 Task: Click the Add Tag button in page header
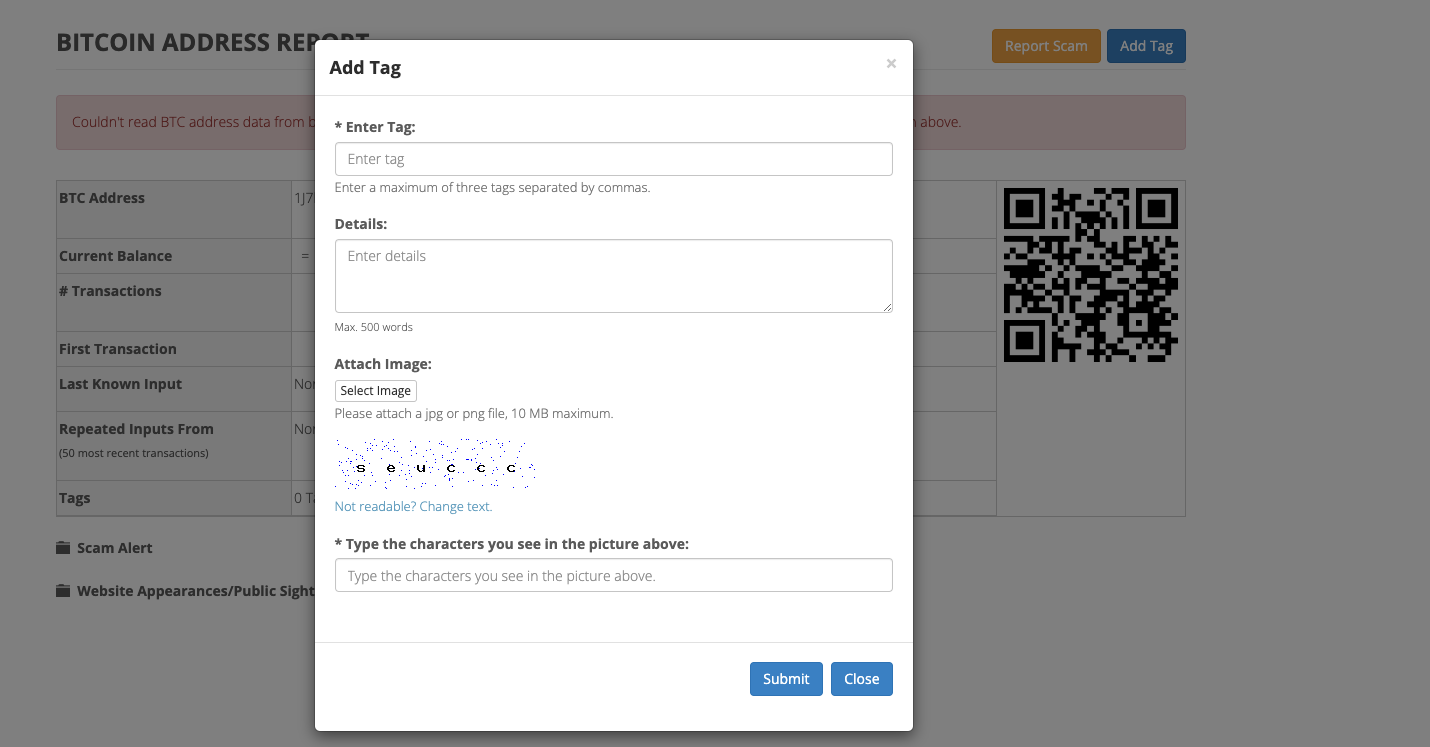click(x=1146, y=46)
